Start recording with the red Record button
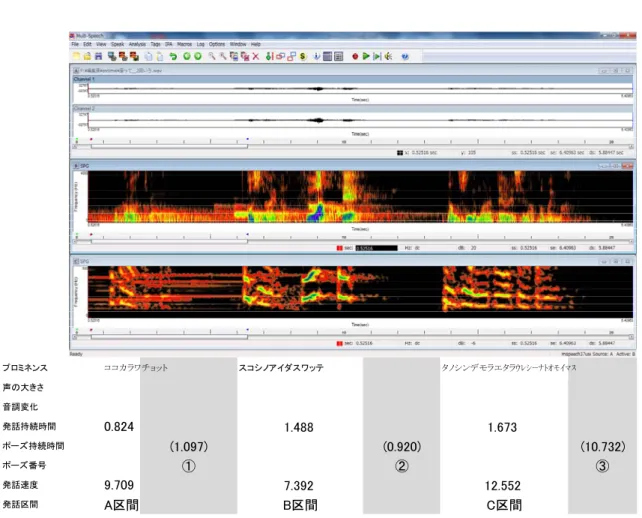642x518 pixels. coord(355,56)
